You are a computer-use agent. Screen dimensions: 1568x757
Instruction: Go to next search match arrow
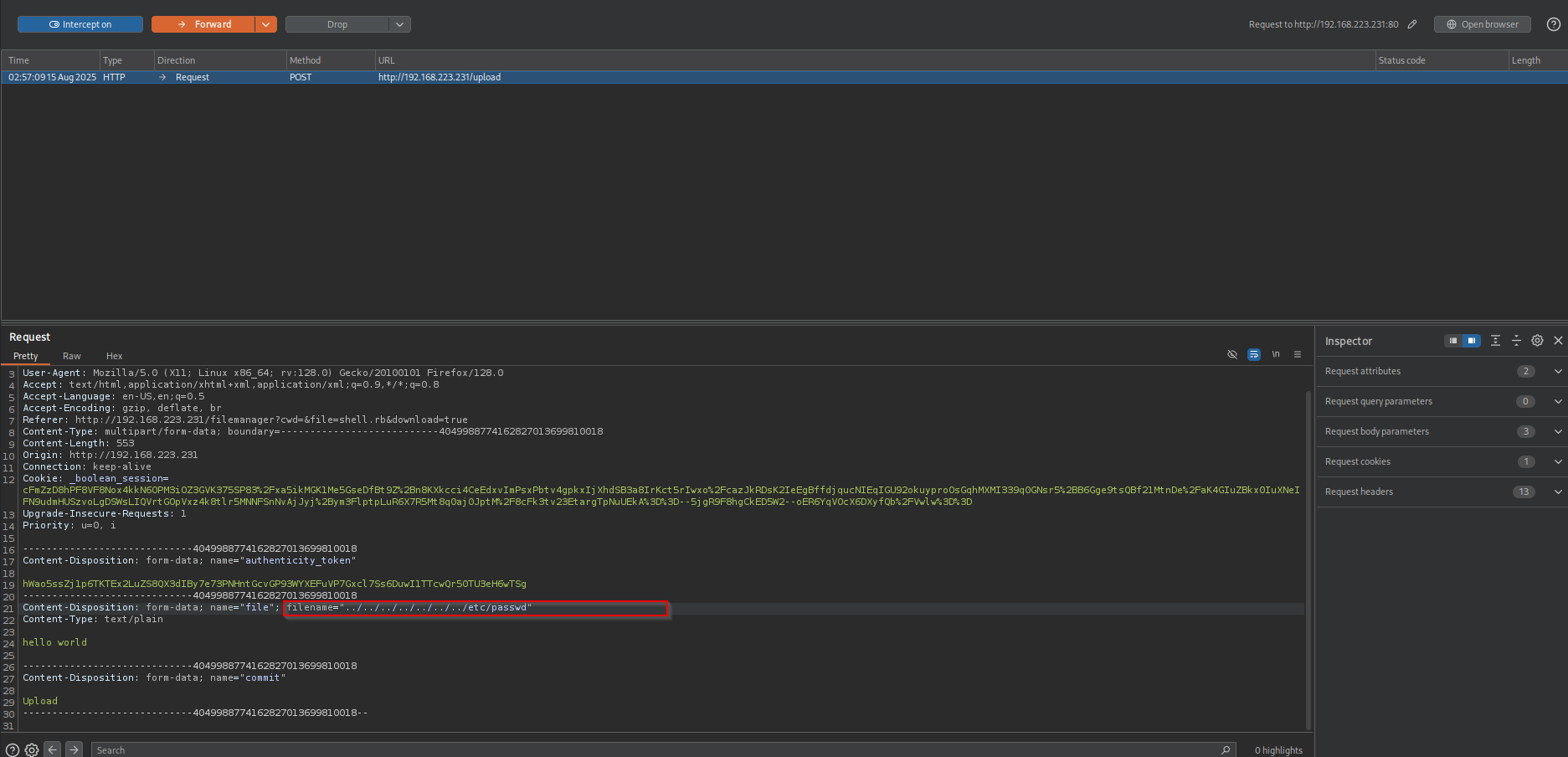[x=75, y=750]
